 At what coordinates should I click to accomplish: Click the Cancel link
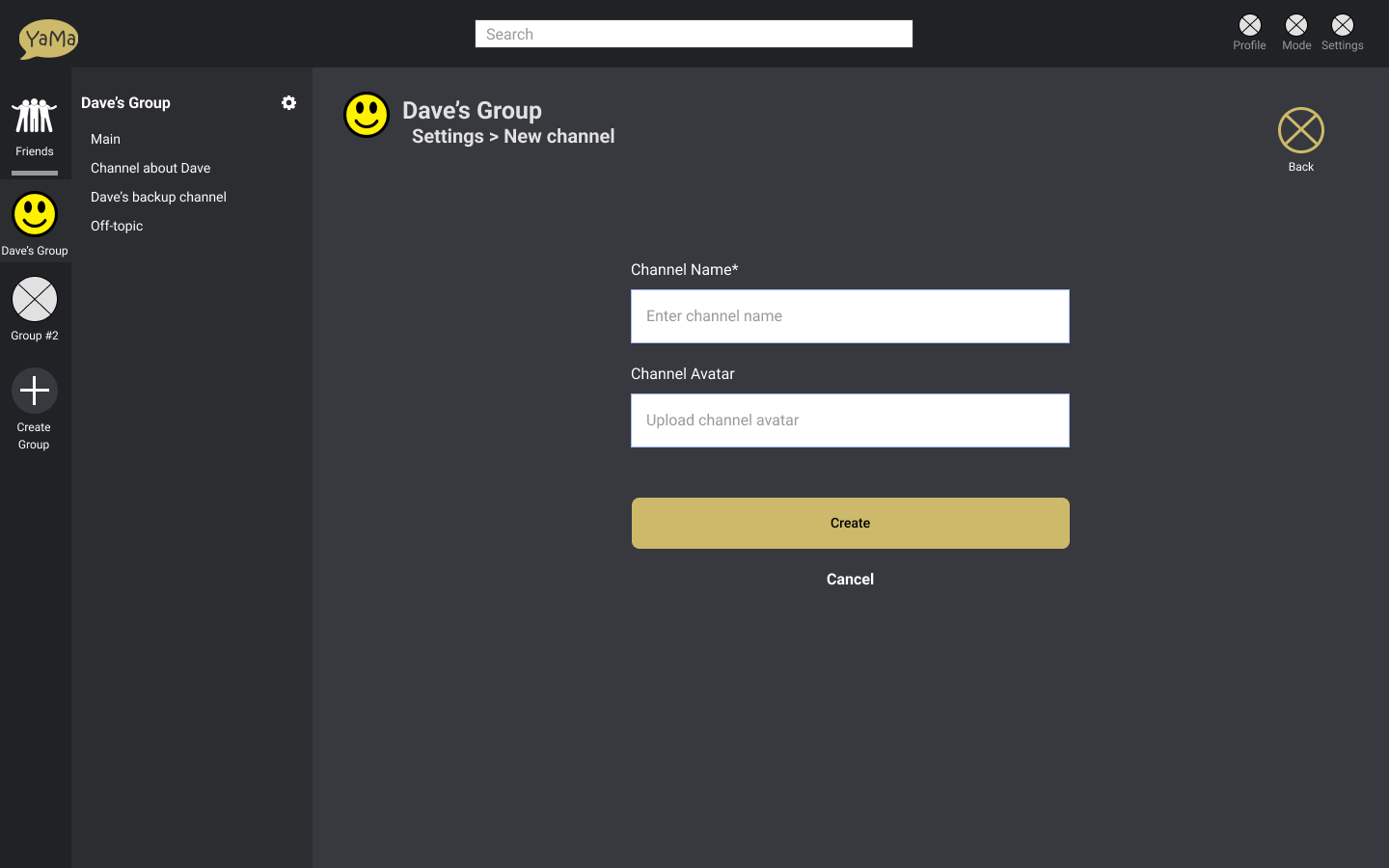click(850, 579)
